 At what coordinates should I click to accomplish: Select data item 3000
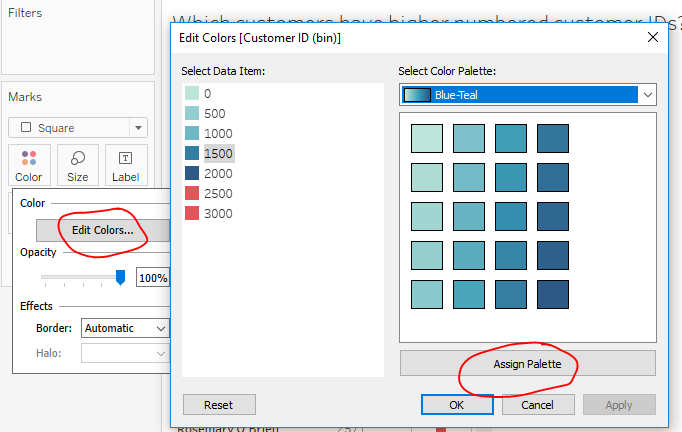(x=209, y=214)
